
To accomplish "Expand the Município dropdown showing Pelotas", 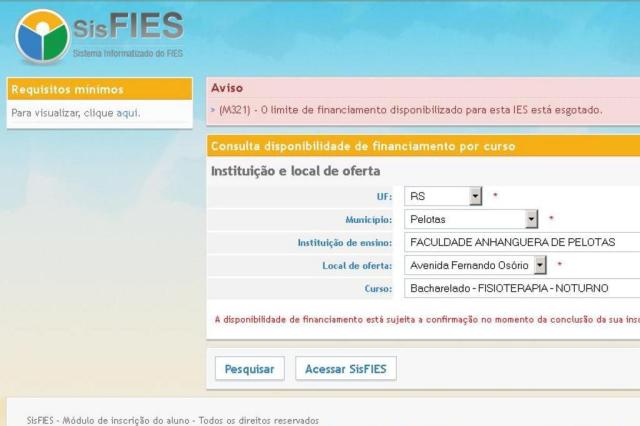I will point(471,220).
